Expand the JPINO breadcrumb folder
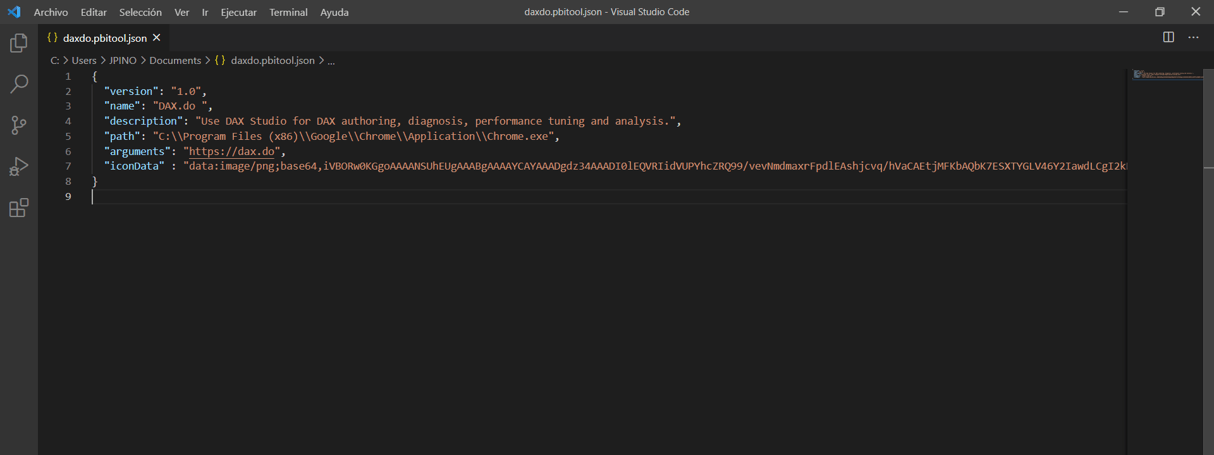Viewport: 1214px width, 455px height. click(123, 61)
